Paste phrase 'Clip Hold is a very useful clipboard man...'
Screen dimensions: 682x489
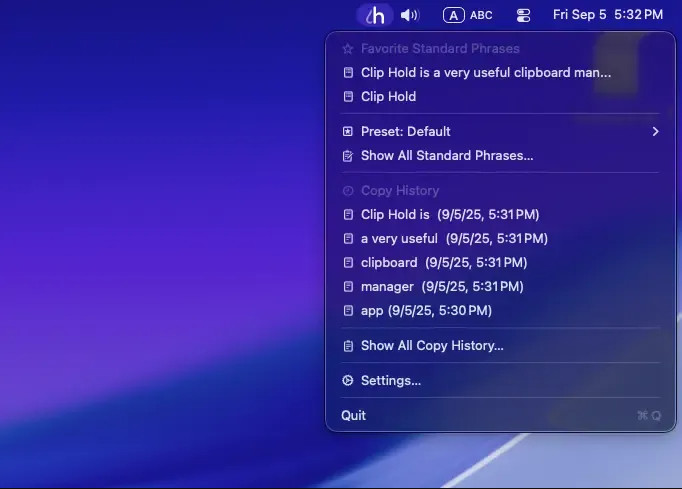pyautogui.click(x=501, y=73)
